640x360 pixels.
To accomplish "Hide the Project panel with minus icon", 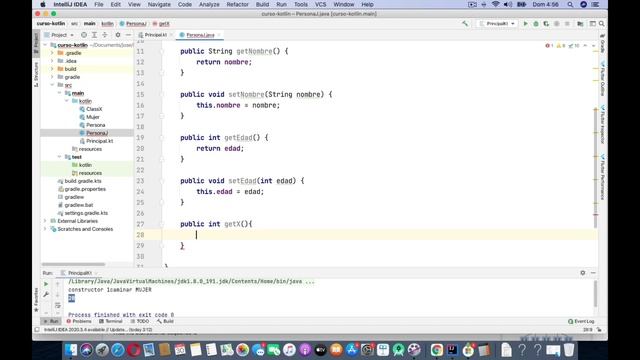I will (128, 35).
